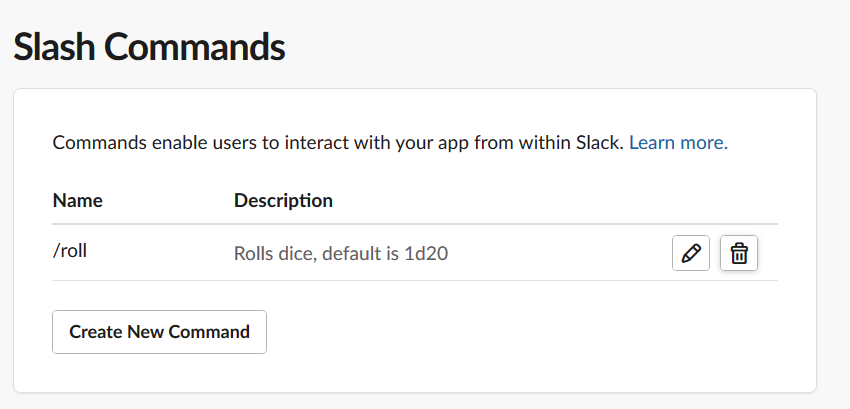Click the Description column header

click(x=283, y=200)
